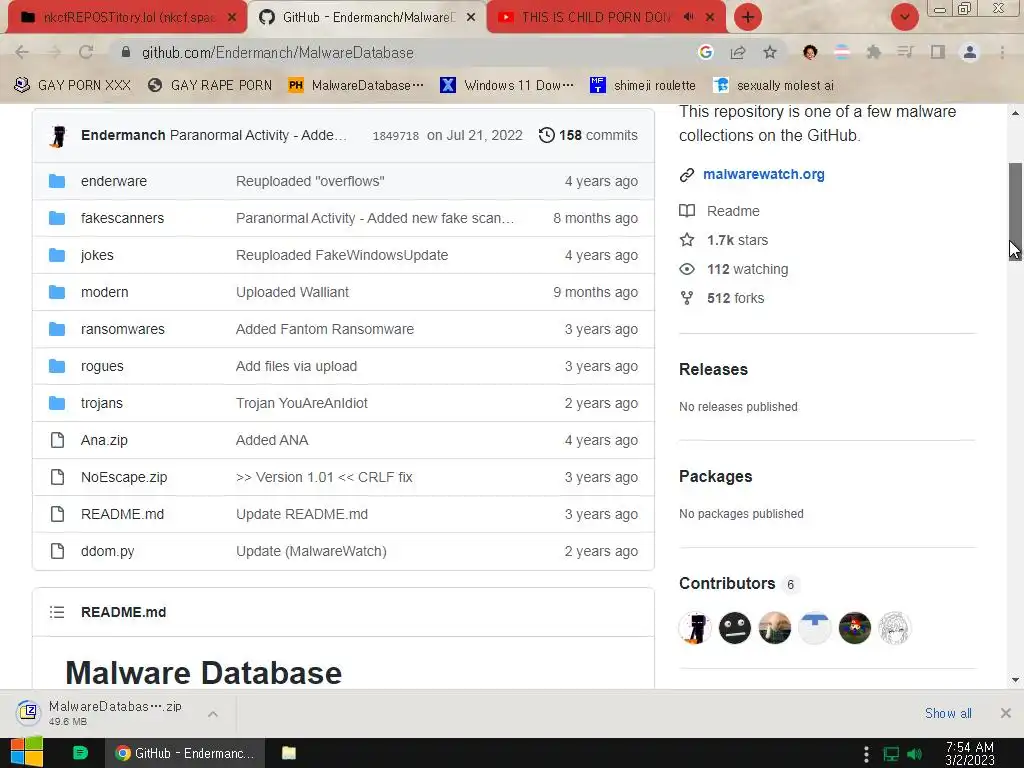Click the Endermanch avatar in the commit header
This screenshot has height=768, width=1024.
[58, 136]
